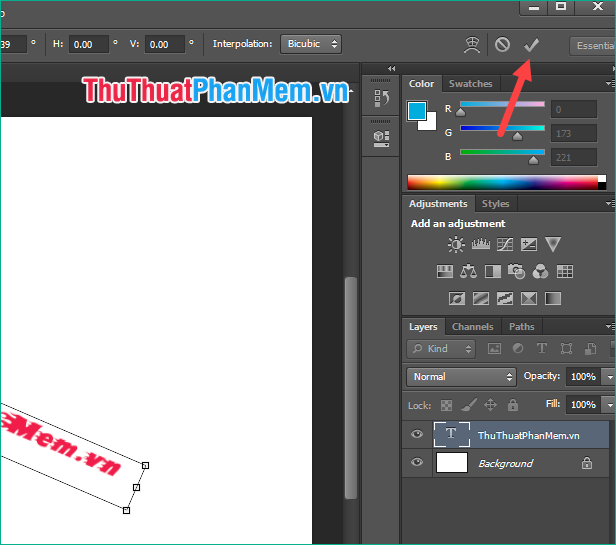Commit the transform with the checkmark
Image resolution: width=616 pixels, height=545 pixels.
531,45
